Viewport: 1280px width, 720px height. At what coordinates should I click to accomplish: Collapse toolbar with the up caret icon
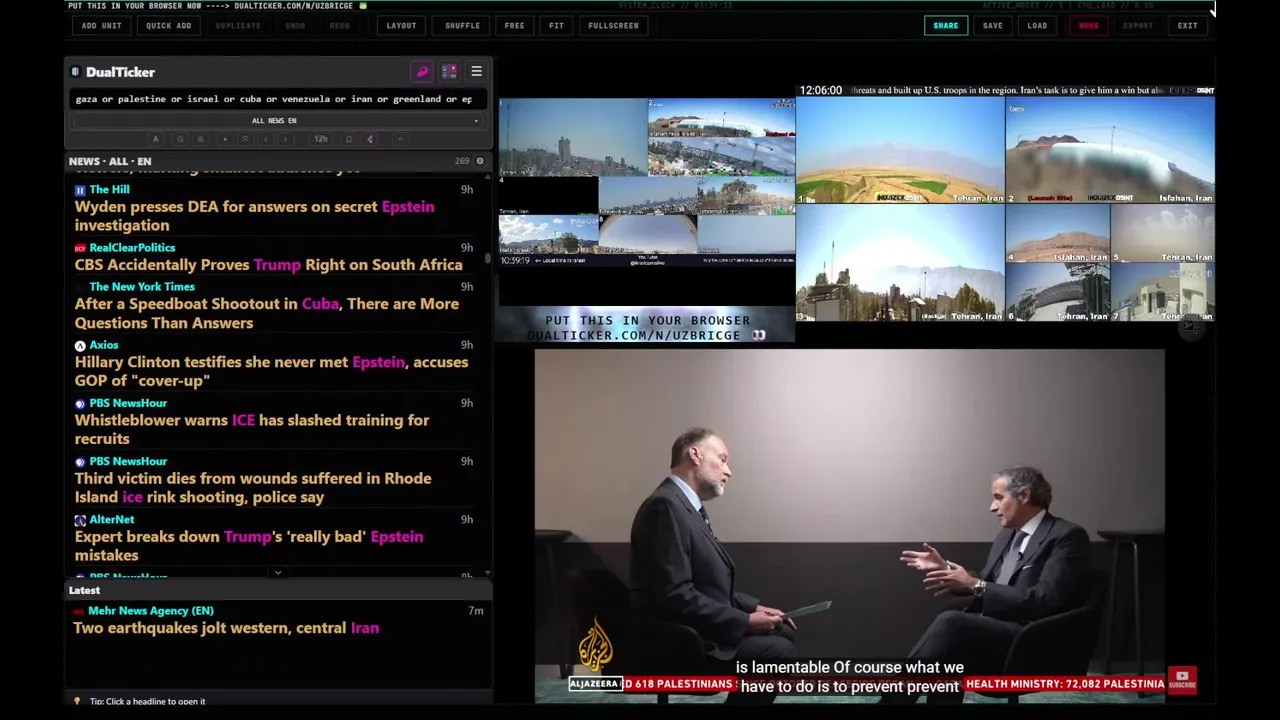(x=400, y=139)
